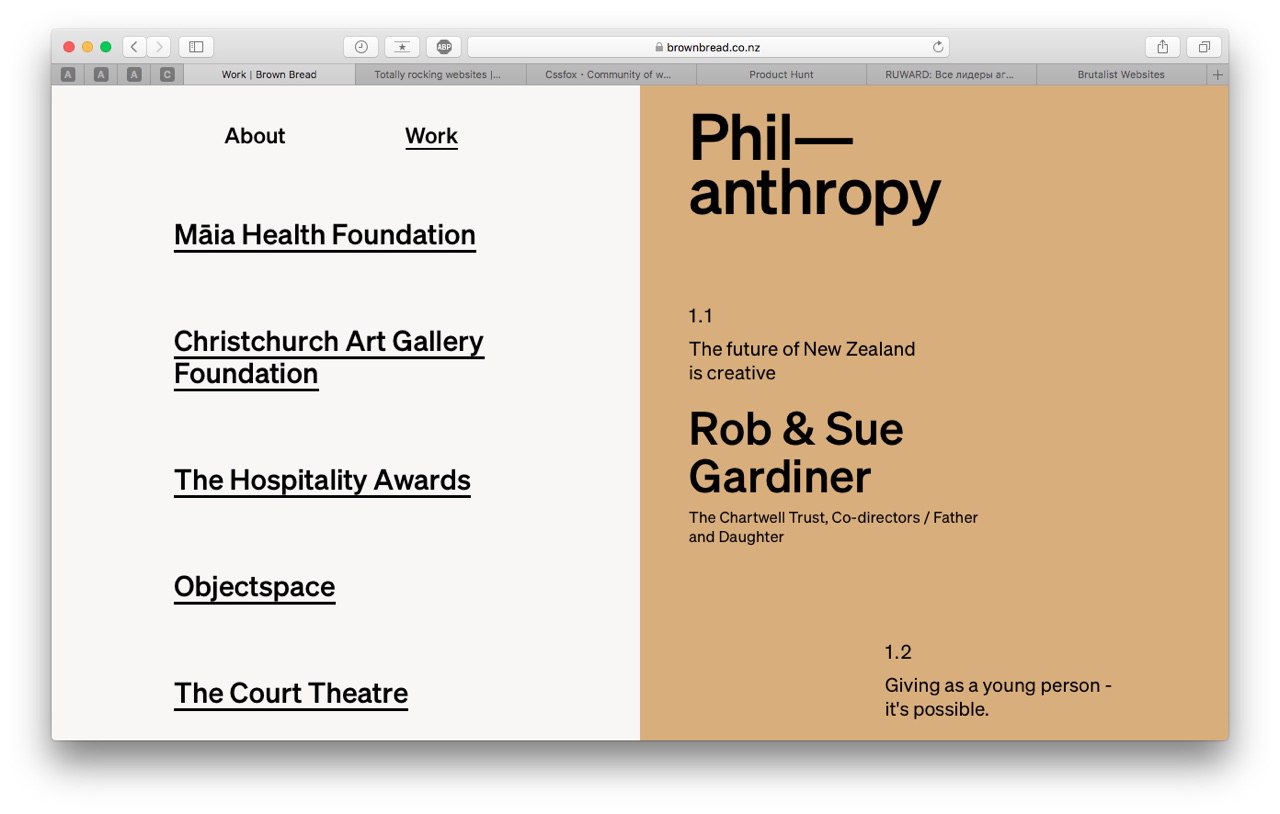Open the Top Sites star button
Image resolution: width=1280 pixels, height=814 pixels.
[402, 47]
